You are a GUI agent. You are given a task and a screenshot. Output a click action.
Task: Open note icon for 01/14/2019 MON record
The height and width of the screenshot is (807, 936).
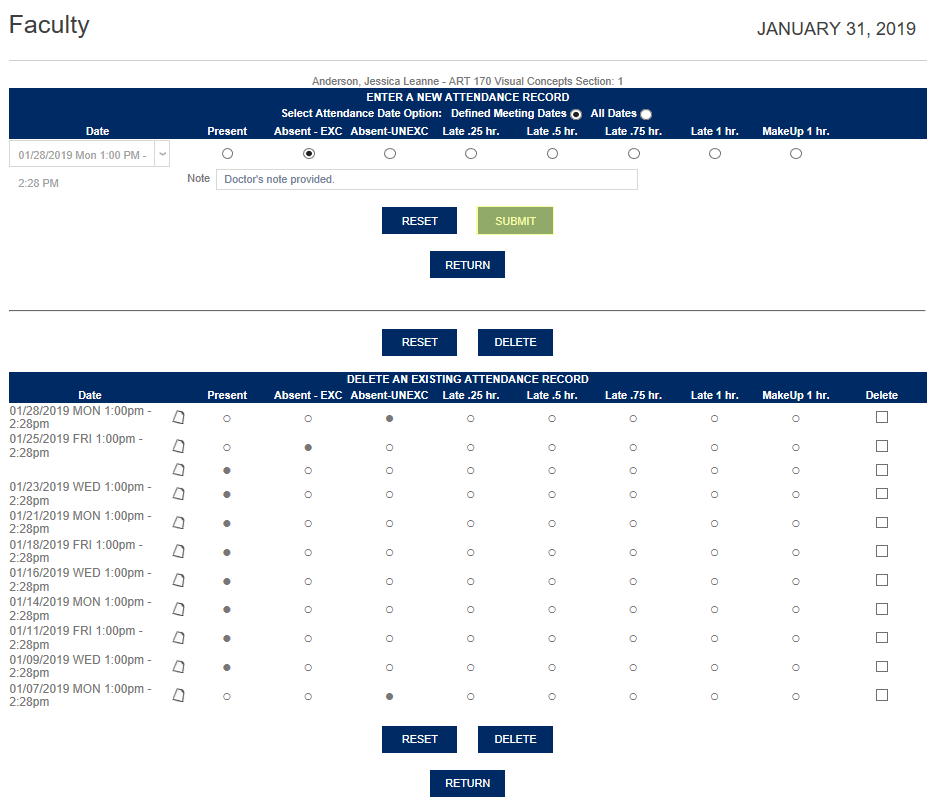tap(178, 609)
